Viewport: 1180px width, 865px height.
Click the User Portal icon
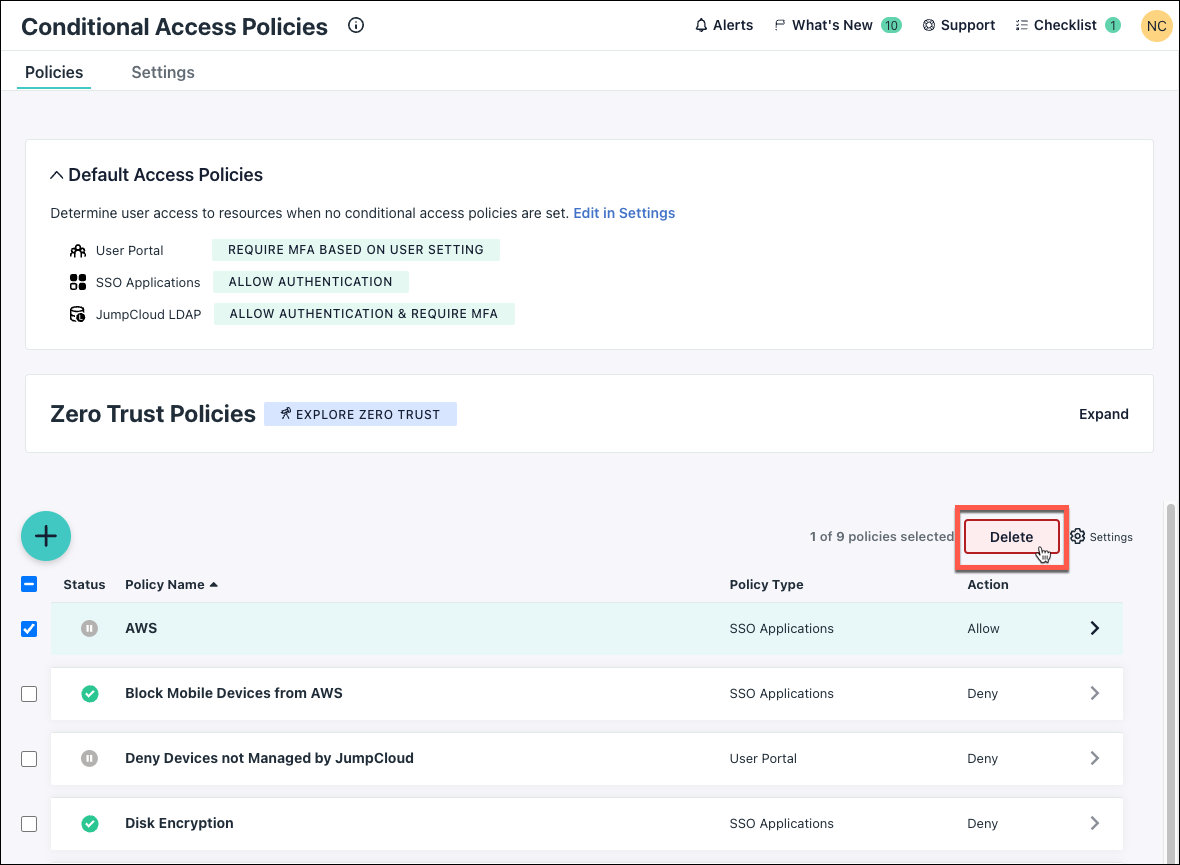[79, 250]
